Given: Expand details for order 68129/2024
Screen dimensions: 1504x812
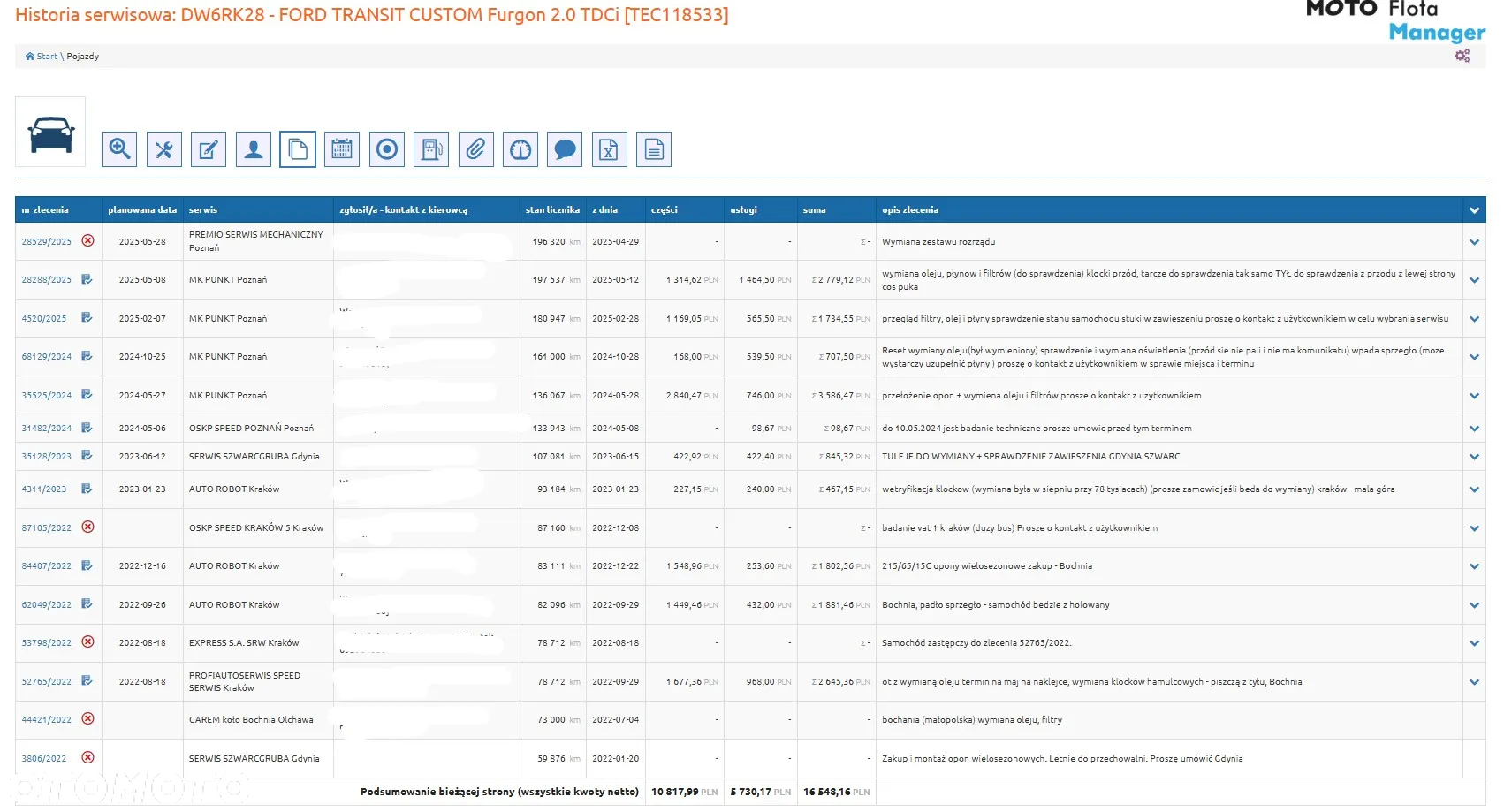Looking at the screenshot, I should coord(1474,357).
